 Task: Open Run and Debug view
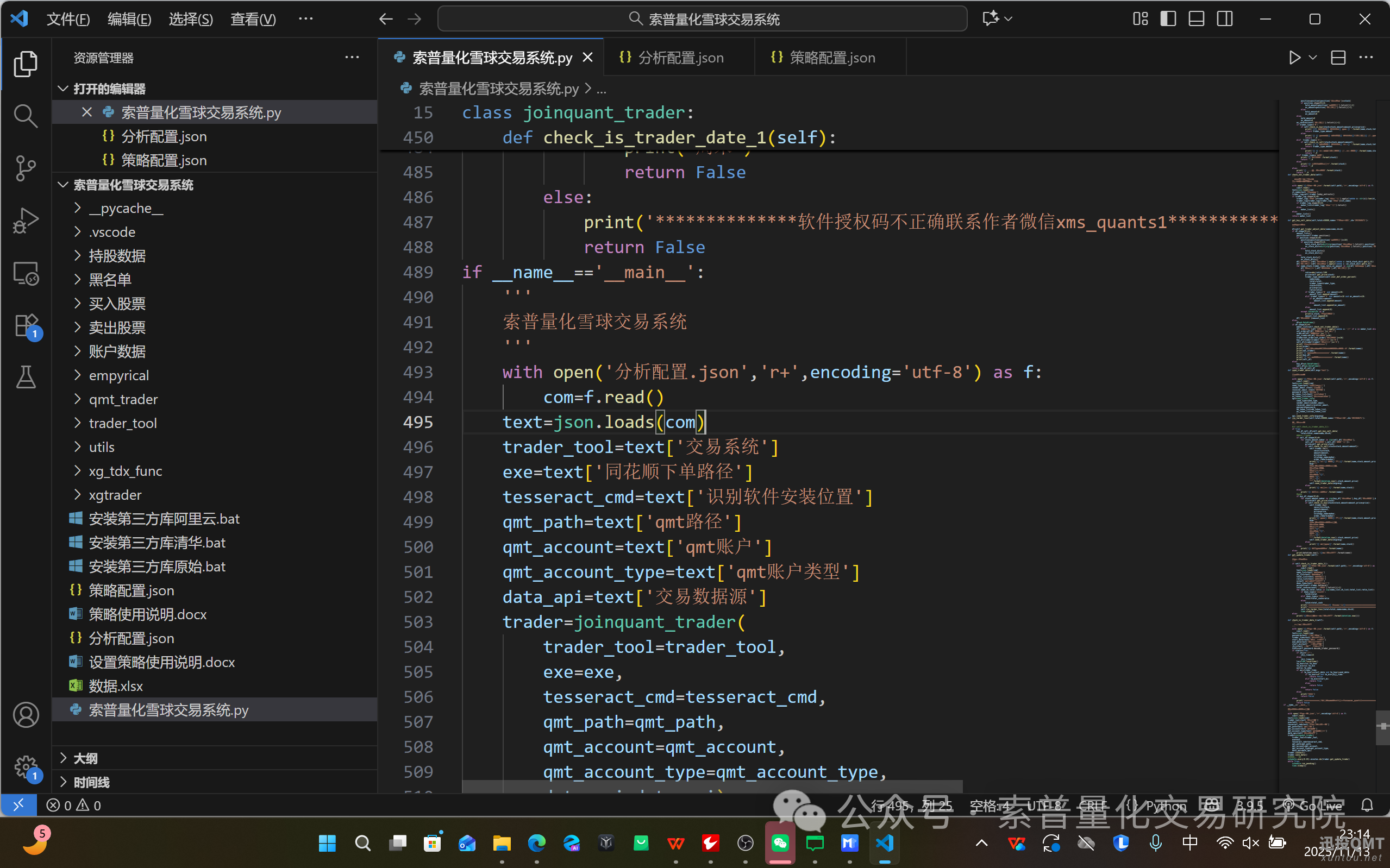point(25,221)
